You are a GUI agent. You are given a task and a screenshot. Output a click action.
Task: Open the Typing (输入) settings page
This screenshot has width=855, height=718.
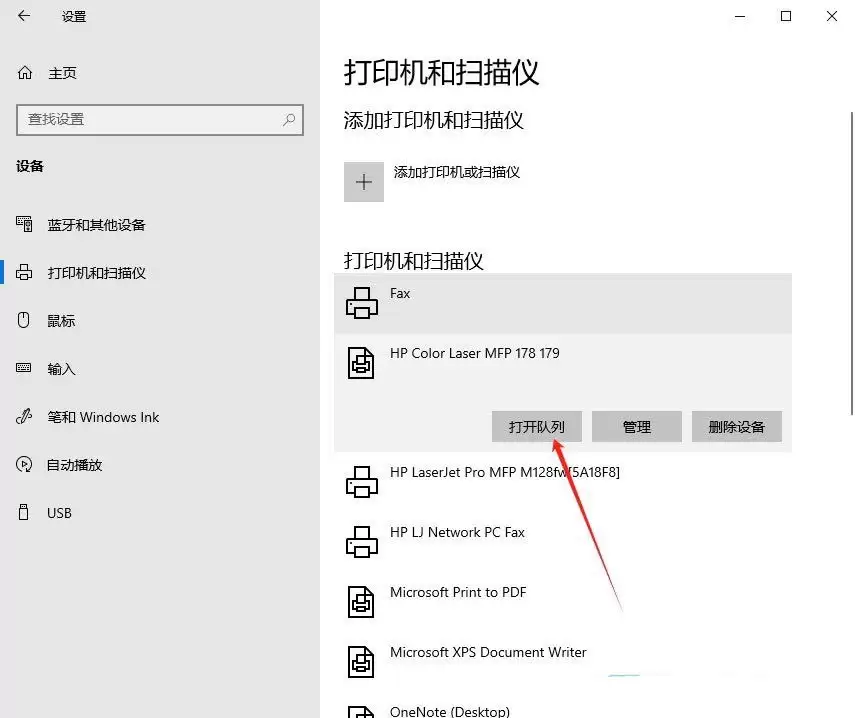pos(61,368)
